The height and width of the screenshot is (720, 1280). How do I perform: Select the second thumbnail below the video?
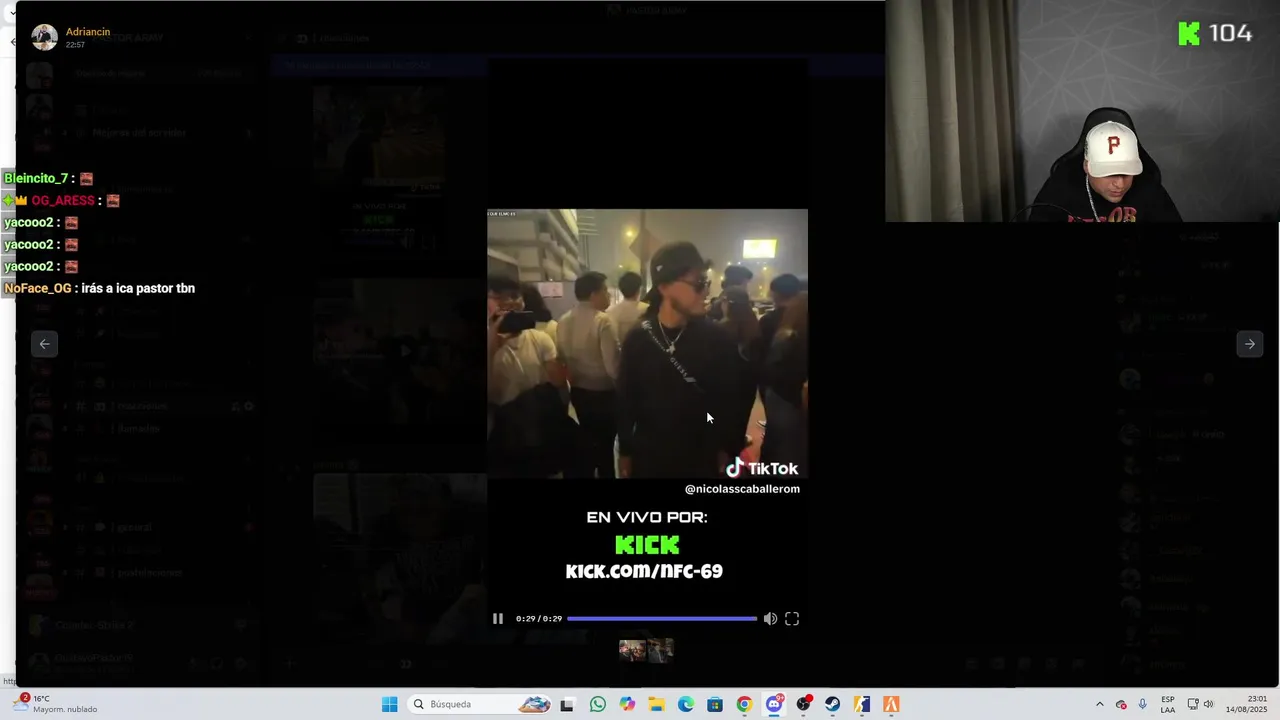tap(661, 651)
